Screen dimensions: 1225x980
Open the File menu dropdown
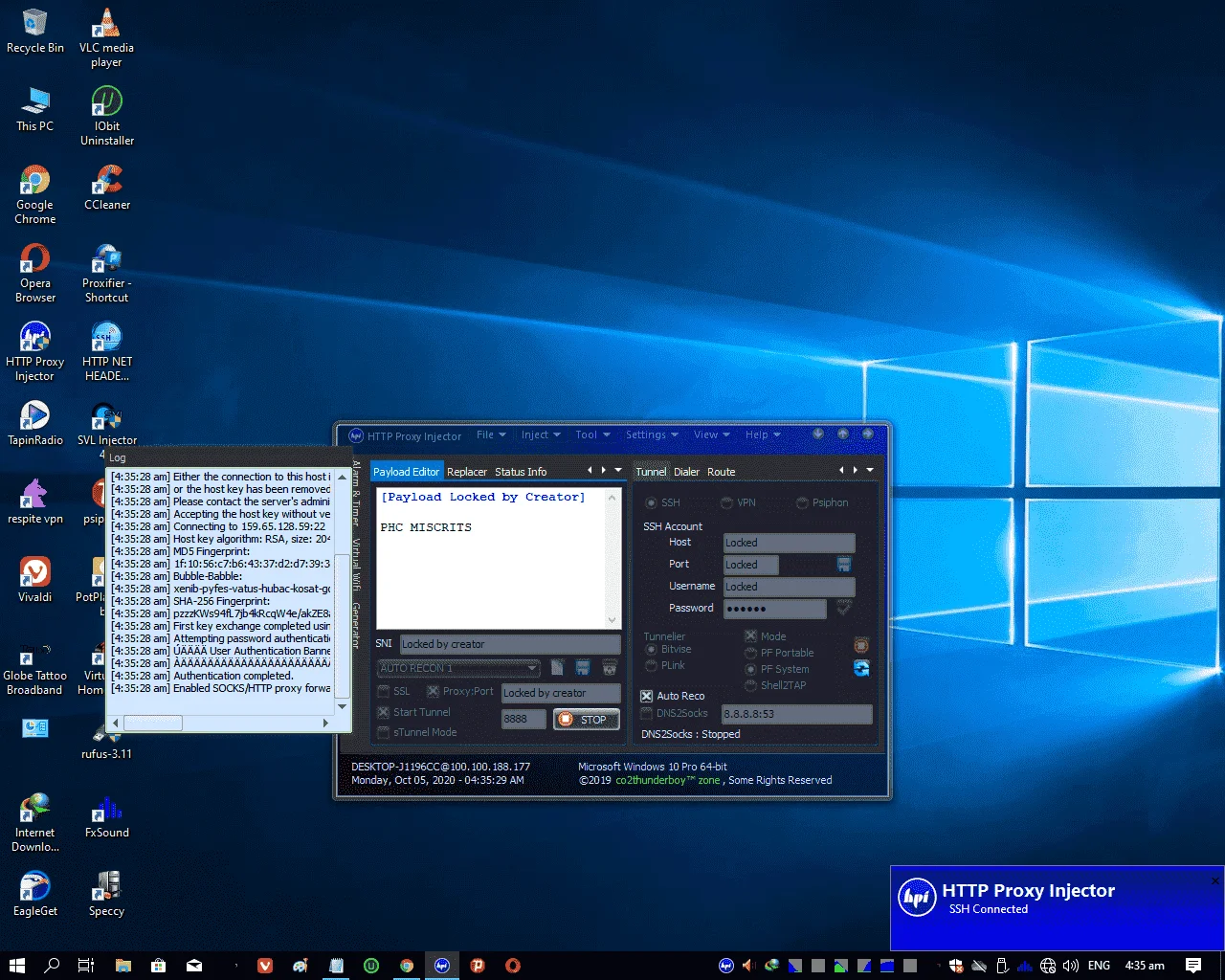491,434
